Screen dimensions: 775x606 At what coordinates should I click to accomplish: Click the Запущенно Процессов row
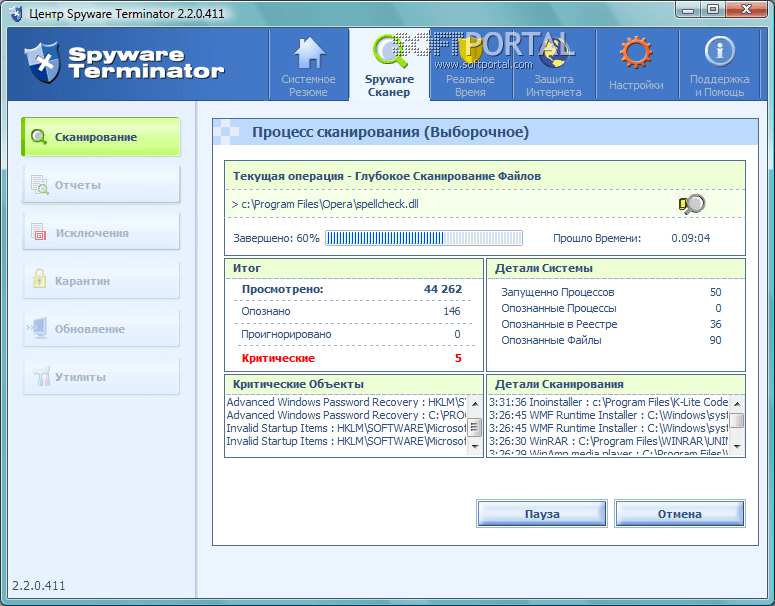tap(611, 292)
